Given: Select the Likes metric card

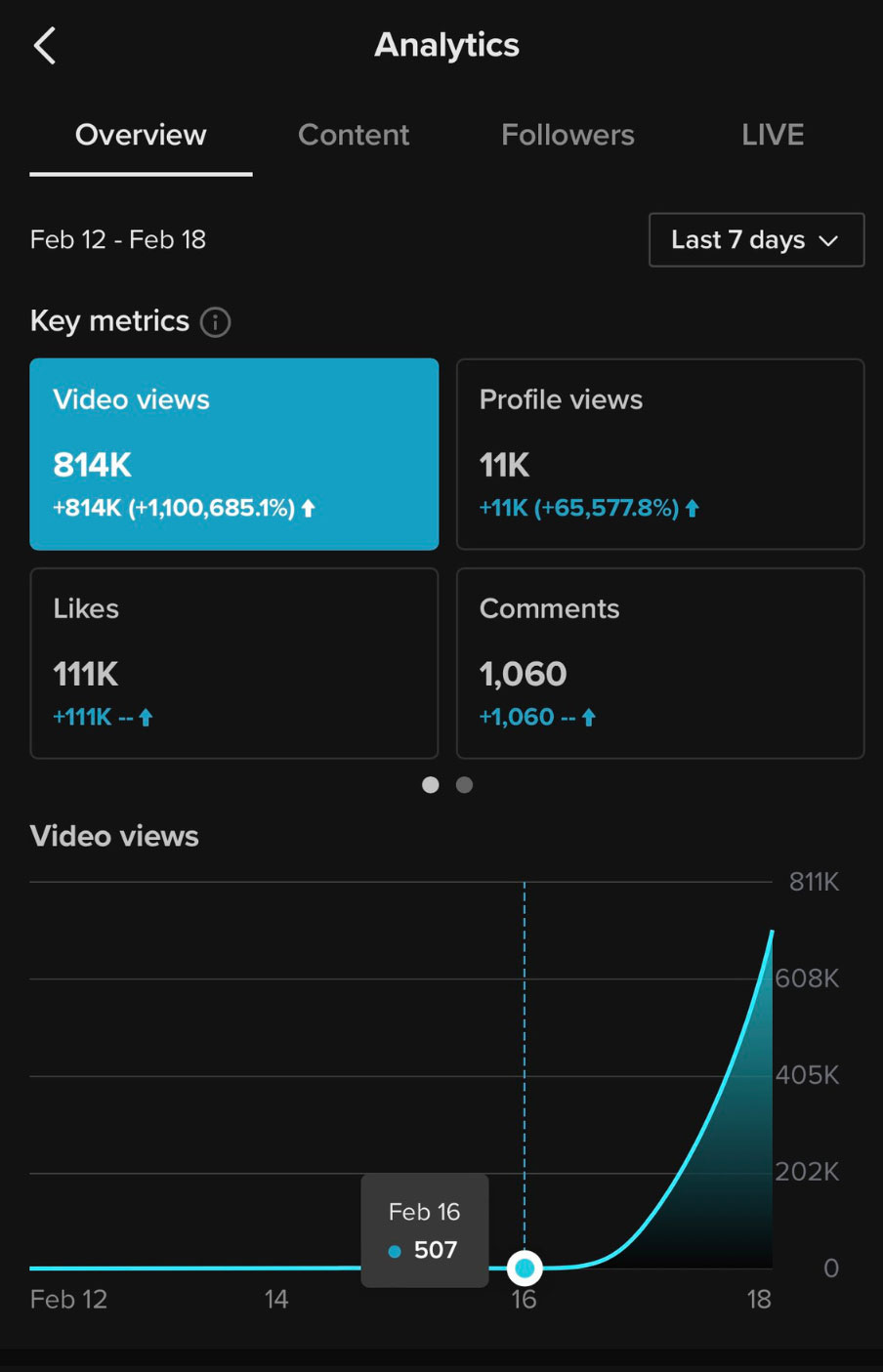Looking at the screenshot, I should click(x=234, y=663).
